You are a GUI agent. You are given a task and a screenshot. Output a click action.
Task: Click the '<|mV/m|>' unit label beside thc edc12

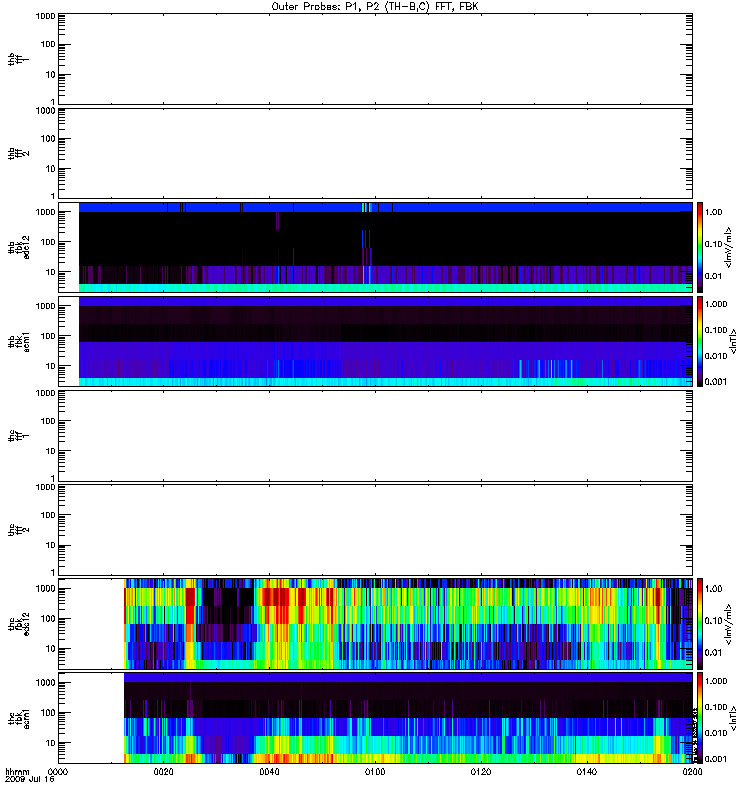[x=729, y=624]
